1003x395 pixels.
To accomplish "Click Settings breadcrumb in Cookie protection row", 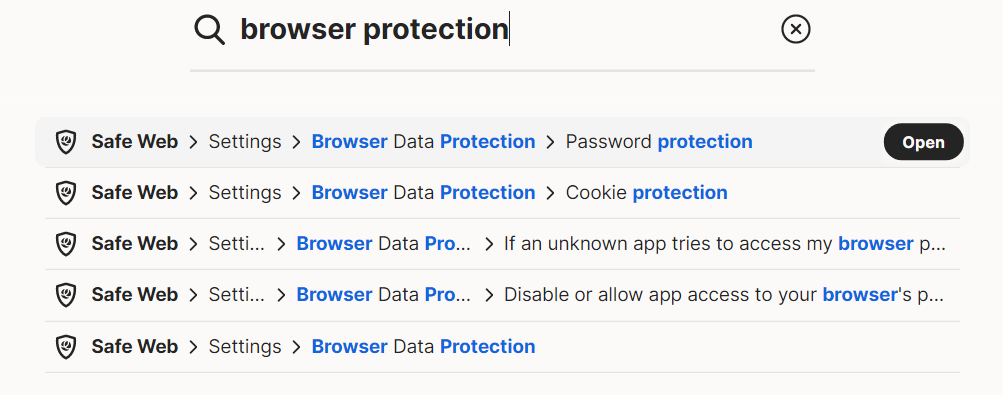I will [x=244, y=193].
